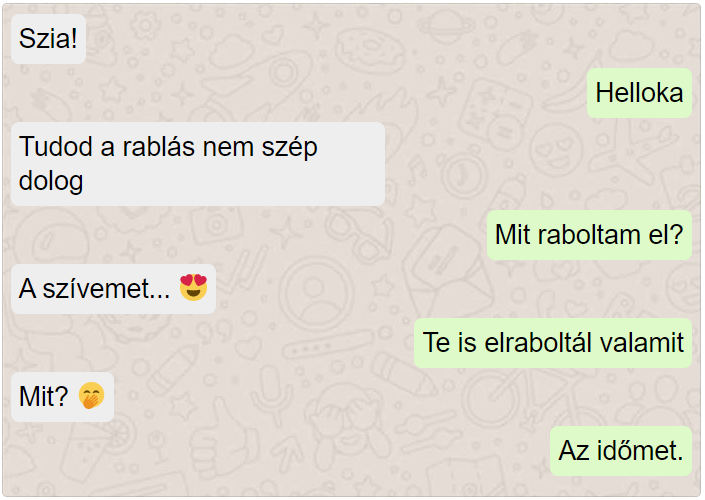Click the "A szívemet..." text in the gray bubble
705x500 pixels.
(x=94, y=288)
